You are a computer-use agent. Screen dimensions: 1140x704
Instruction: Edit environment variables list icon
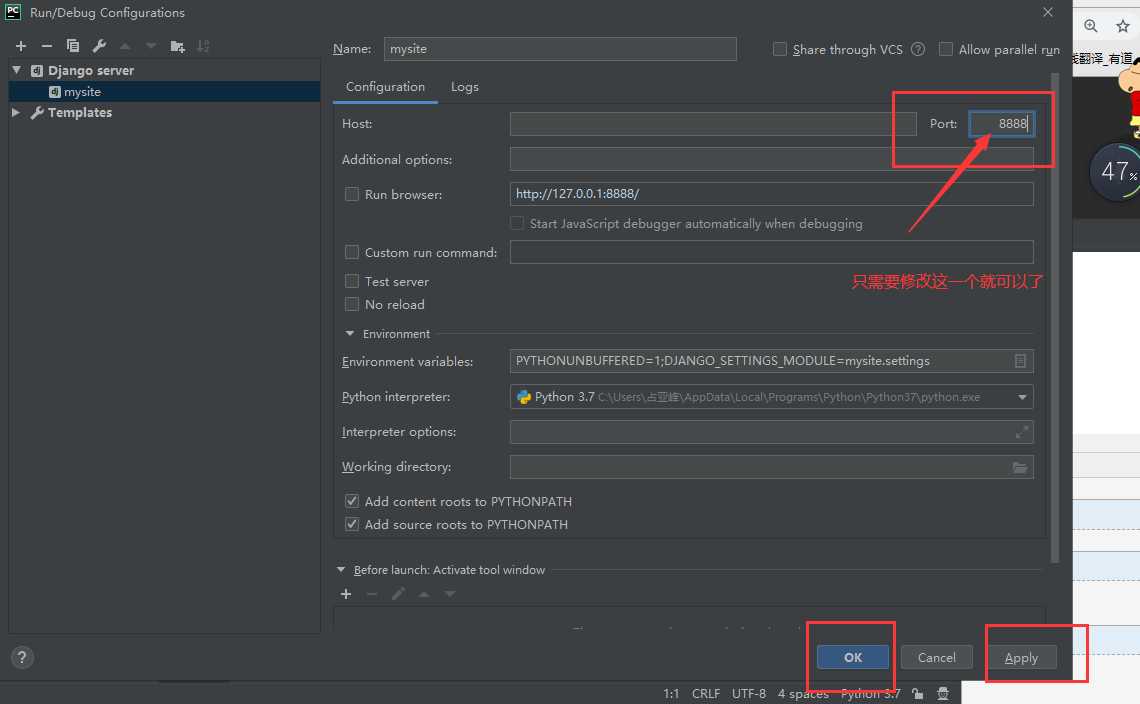point(1020,361)
